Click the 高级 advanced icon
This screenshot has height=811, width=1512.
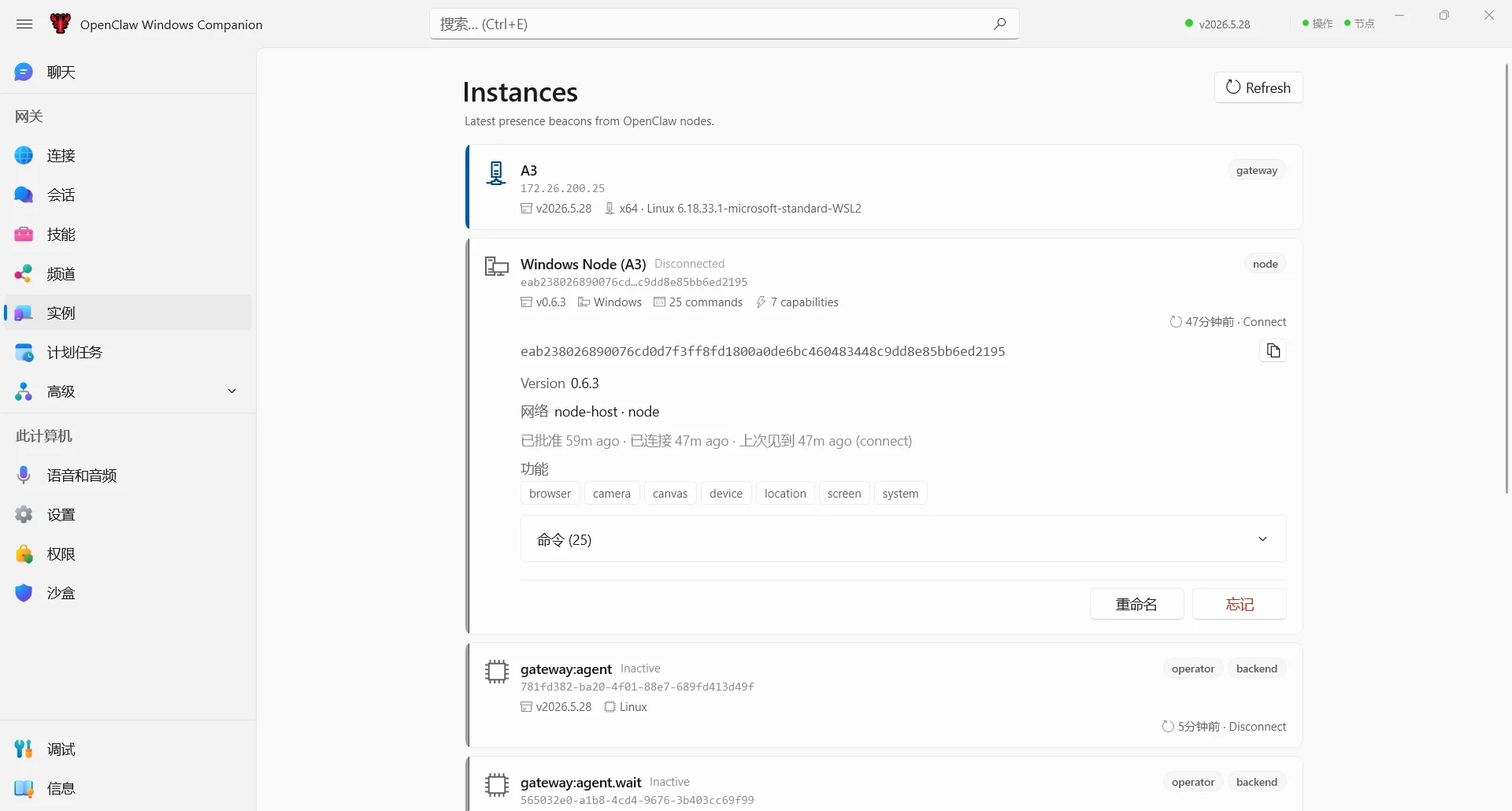[24, 392]
